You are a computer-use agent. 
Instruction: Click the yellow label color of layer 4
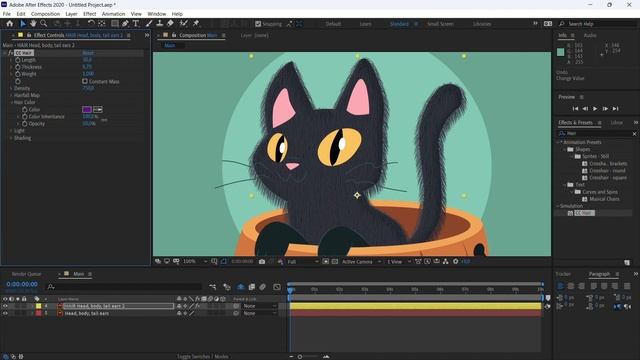[x=38, y=306]
